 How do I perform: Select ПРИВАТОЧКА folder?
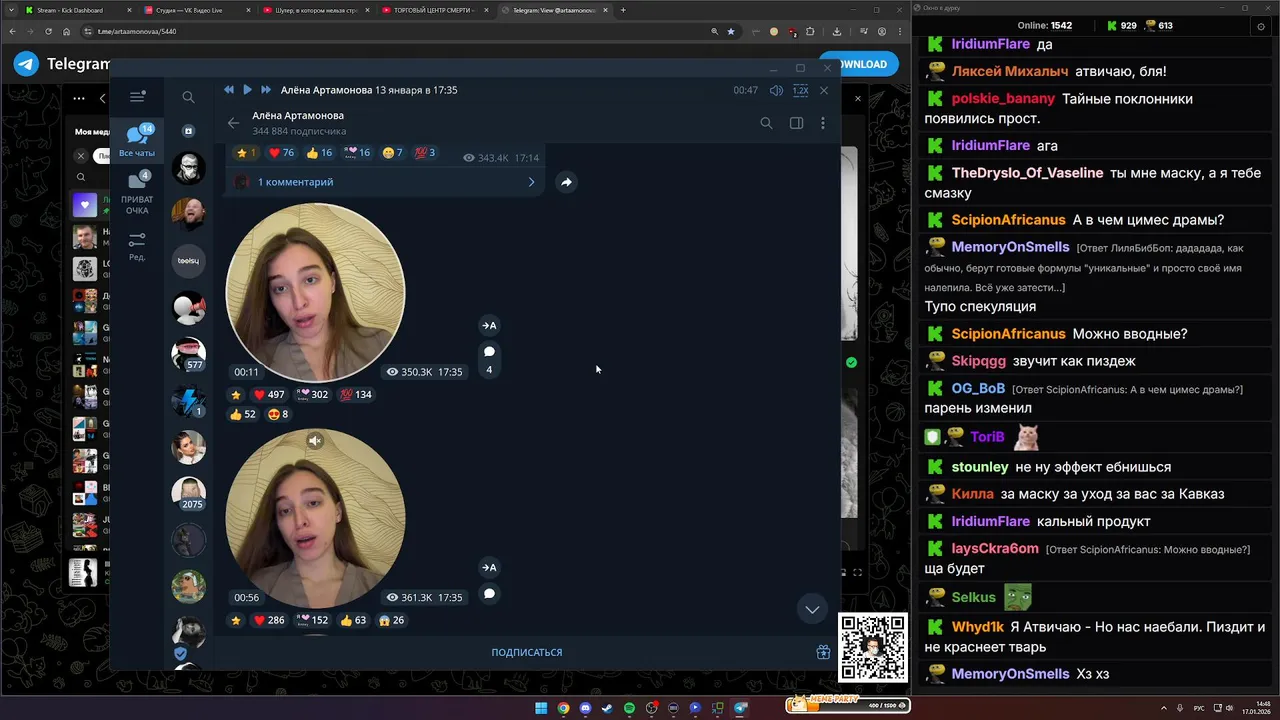[137, 194]
